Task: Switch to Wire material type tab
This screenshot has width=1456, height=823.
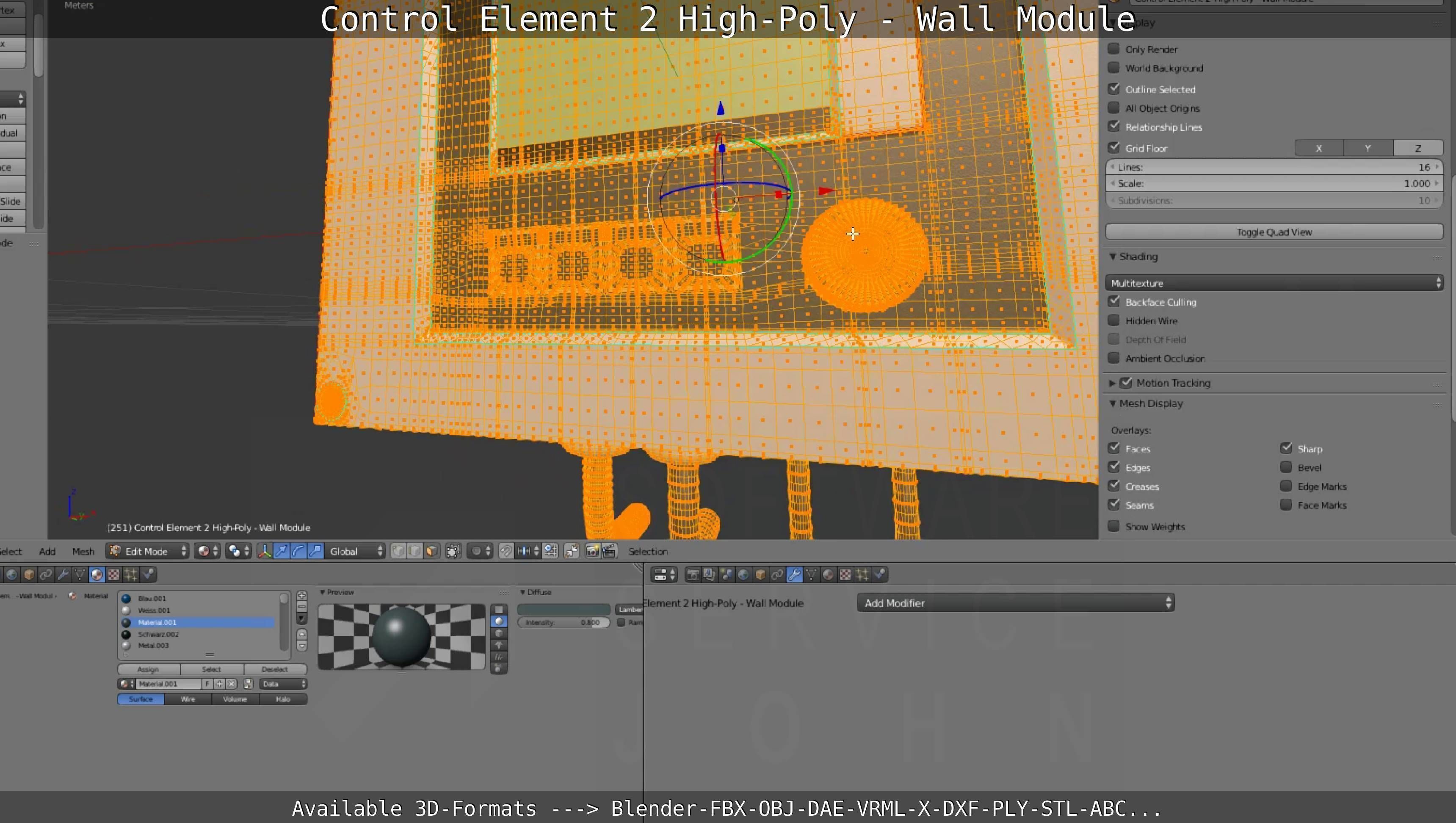Action: tap(188, 699)
